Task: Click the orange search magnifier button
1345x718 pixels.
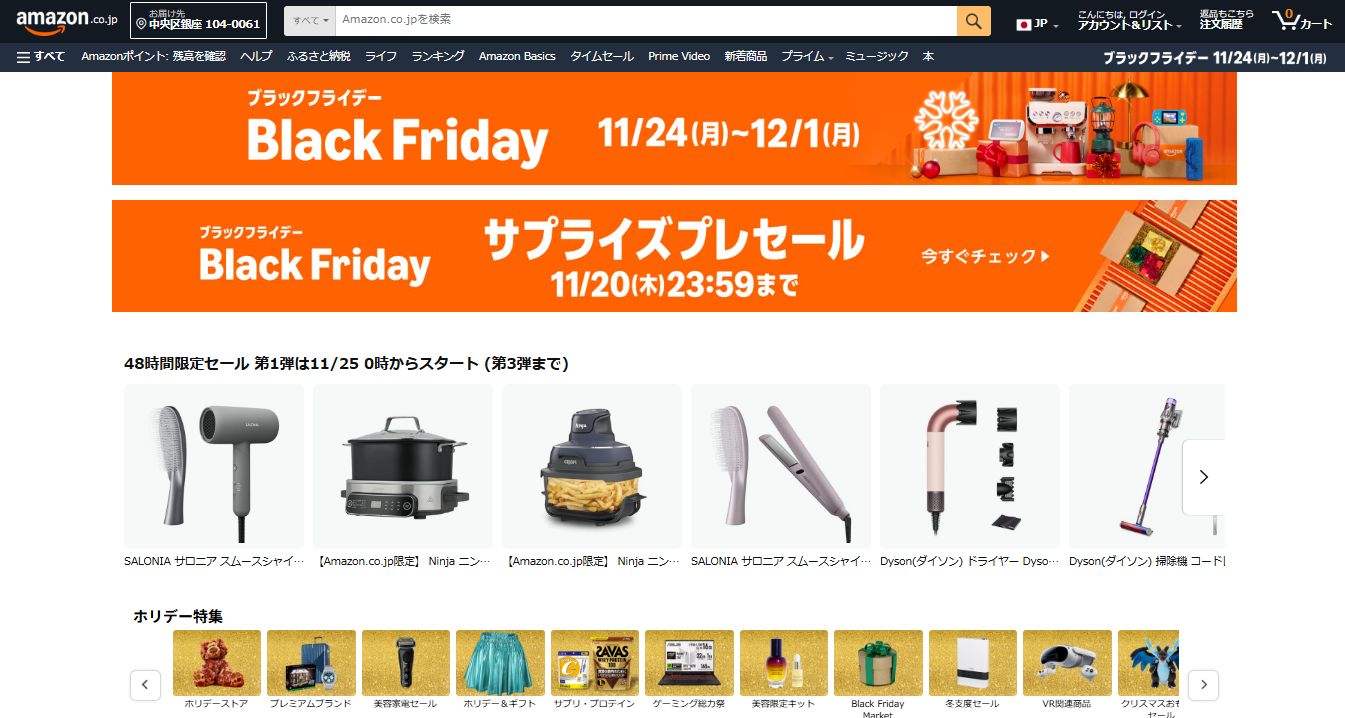Action: [x=974, y=20]
